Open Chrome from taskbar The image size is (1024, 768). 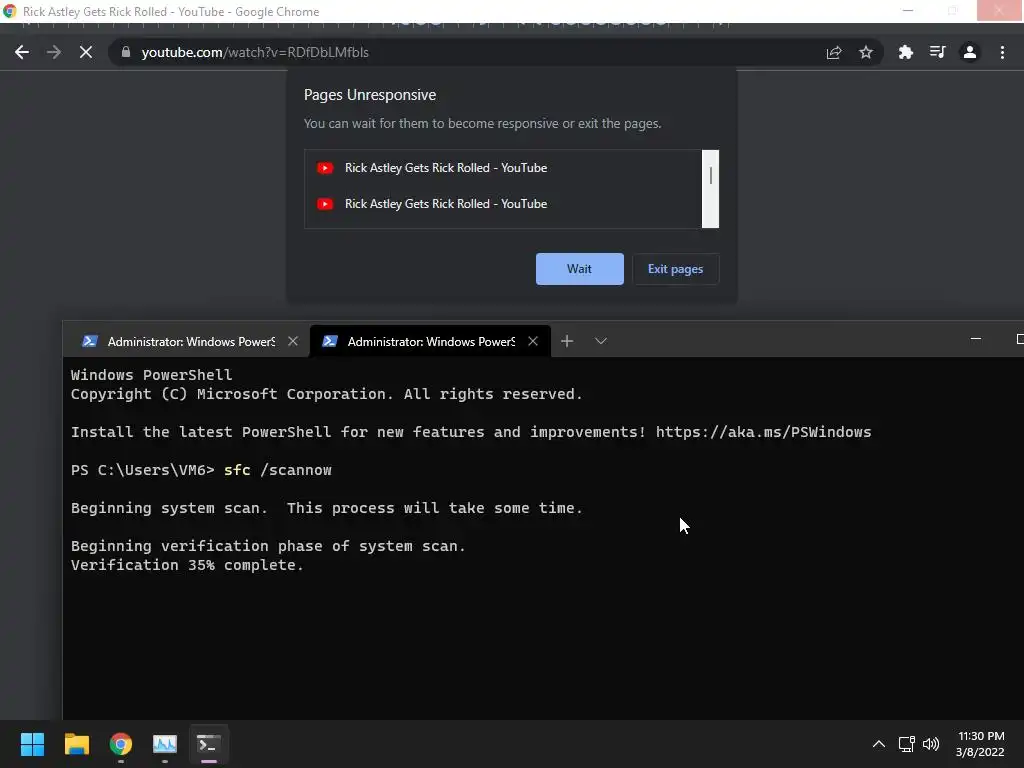(x=121, y=744)
